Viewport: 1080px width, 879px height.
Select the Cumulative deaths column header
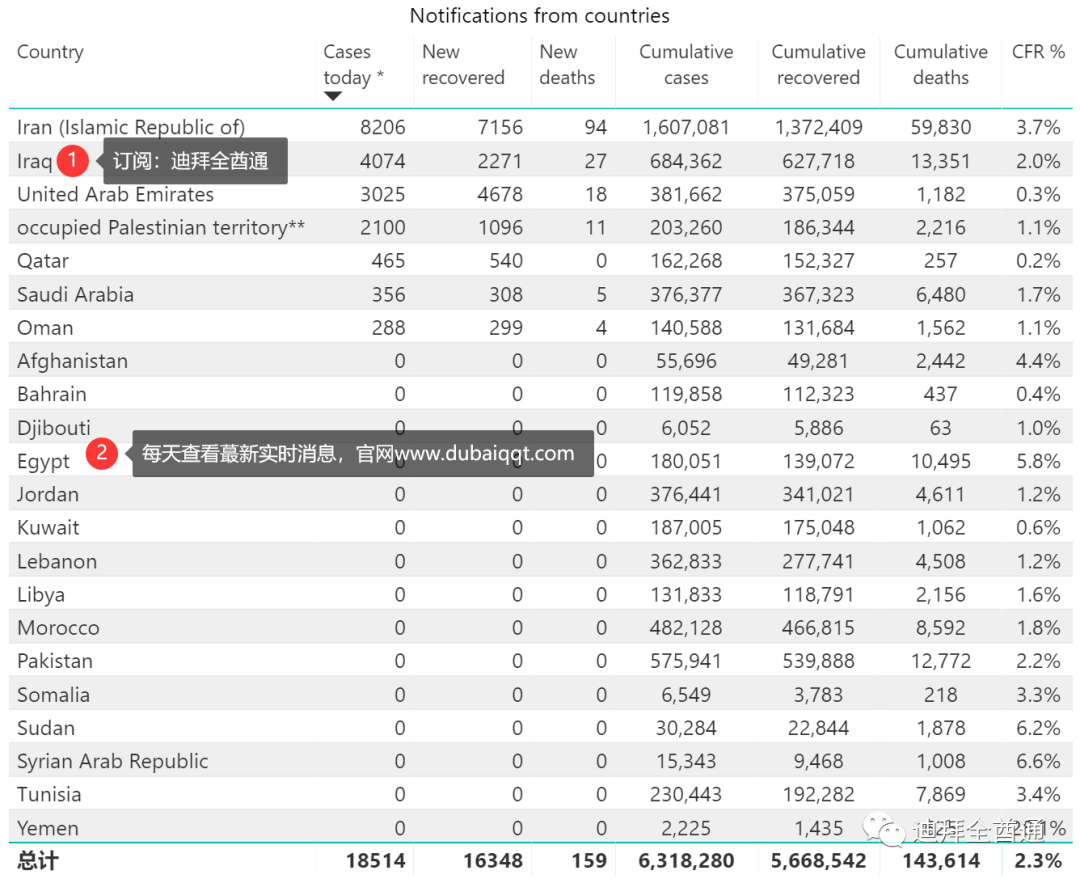point(941,65)
